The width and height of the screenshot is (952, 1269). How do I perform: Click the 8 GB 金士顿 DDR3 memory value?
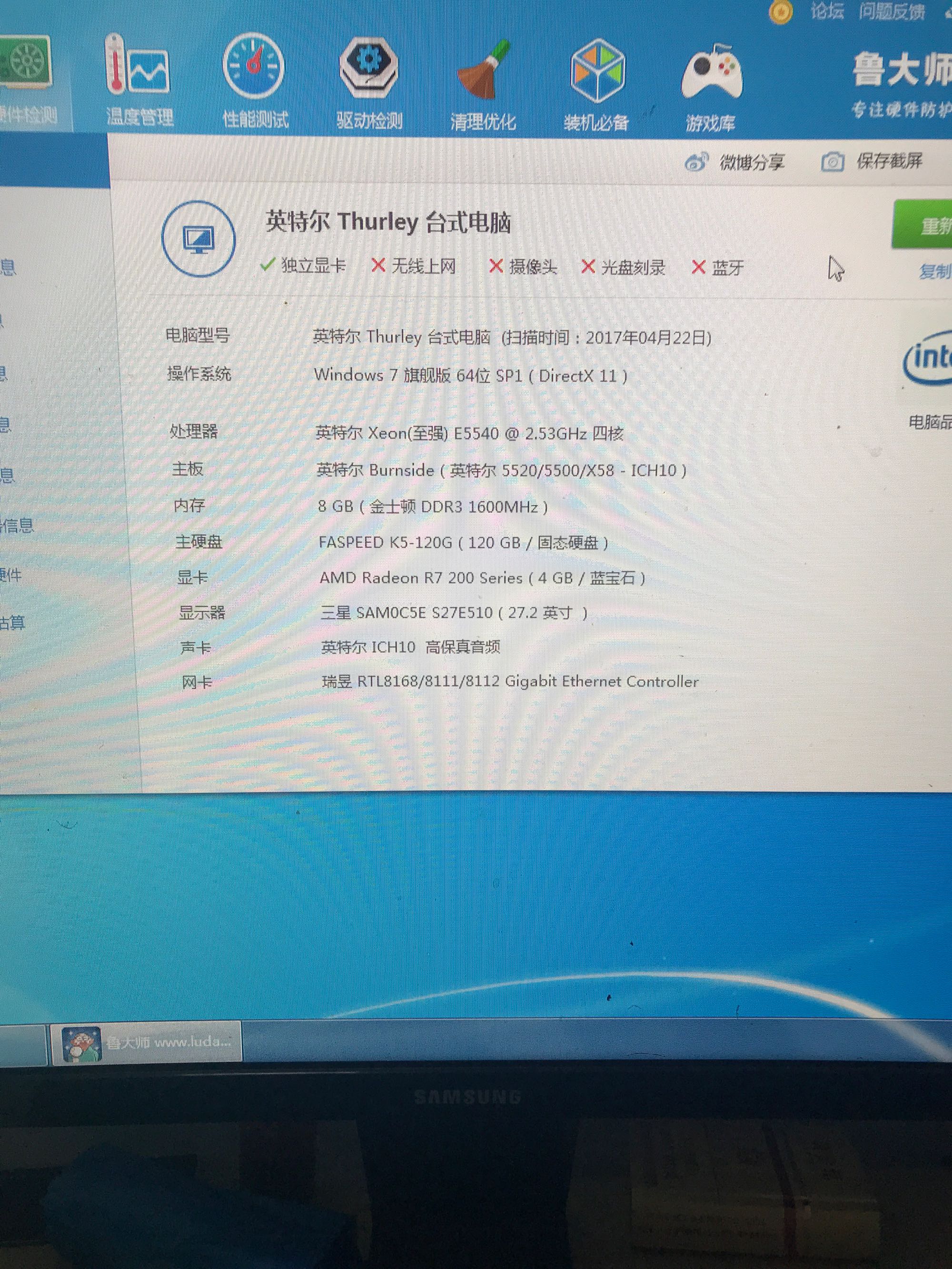(x=433, y=506)
